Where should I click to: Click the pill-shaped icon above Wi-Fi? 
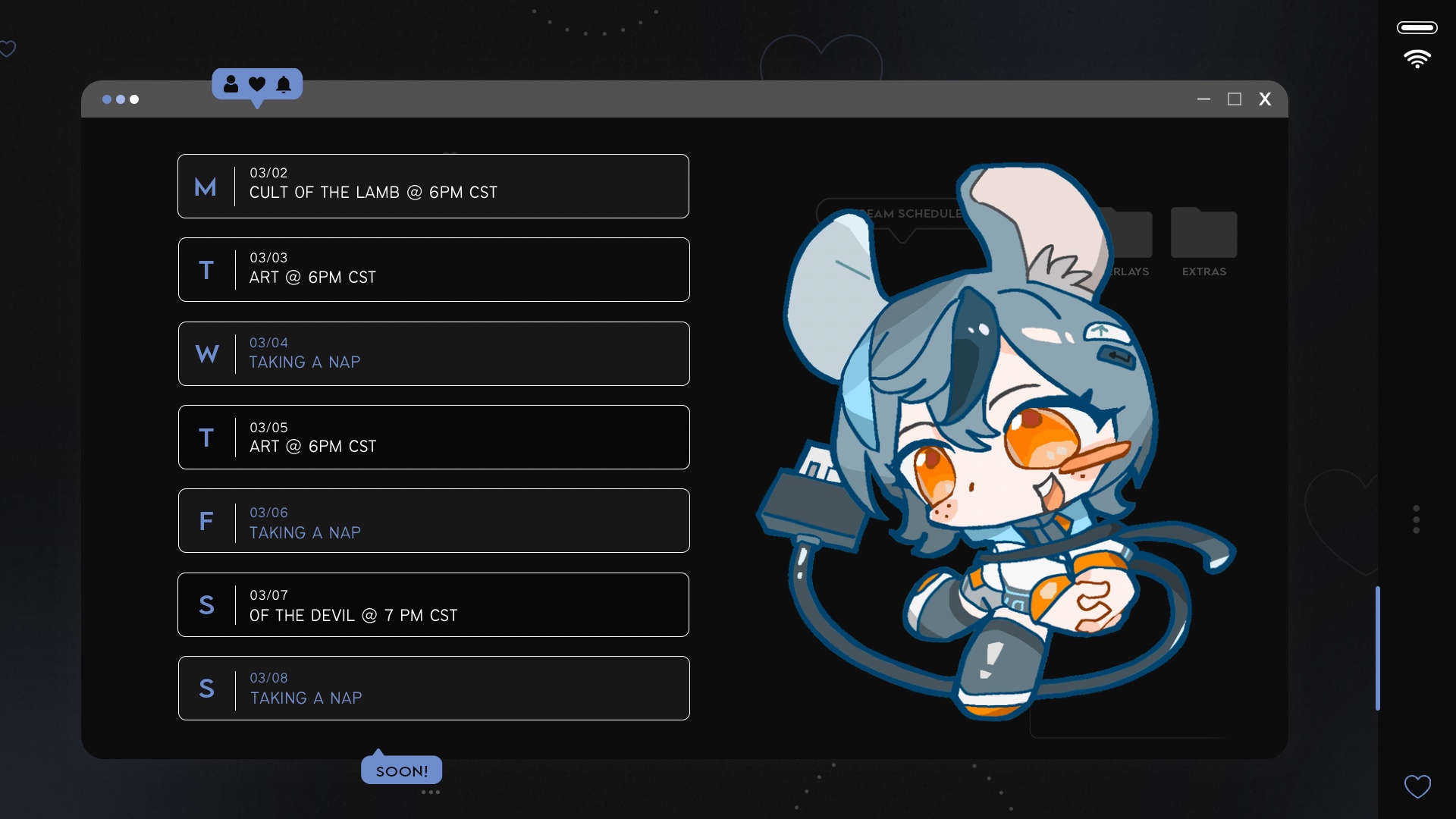point(1417,28)
